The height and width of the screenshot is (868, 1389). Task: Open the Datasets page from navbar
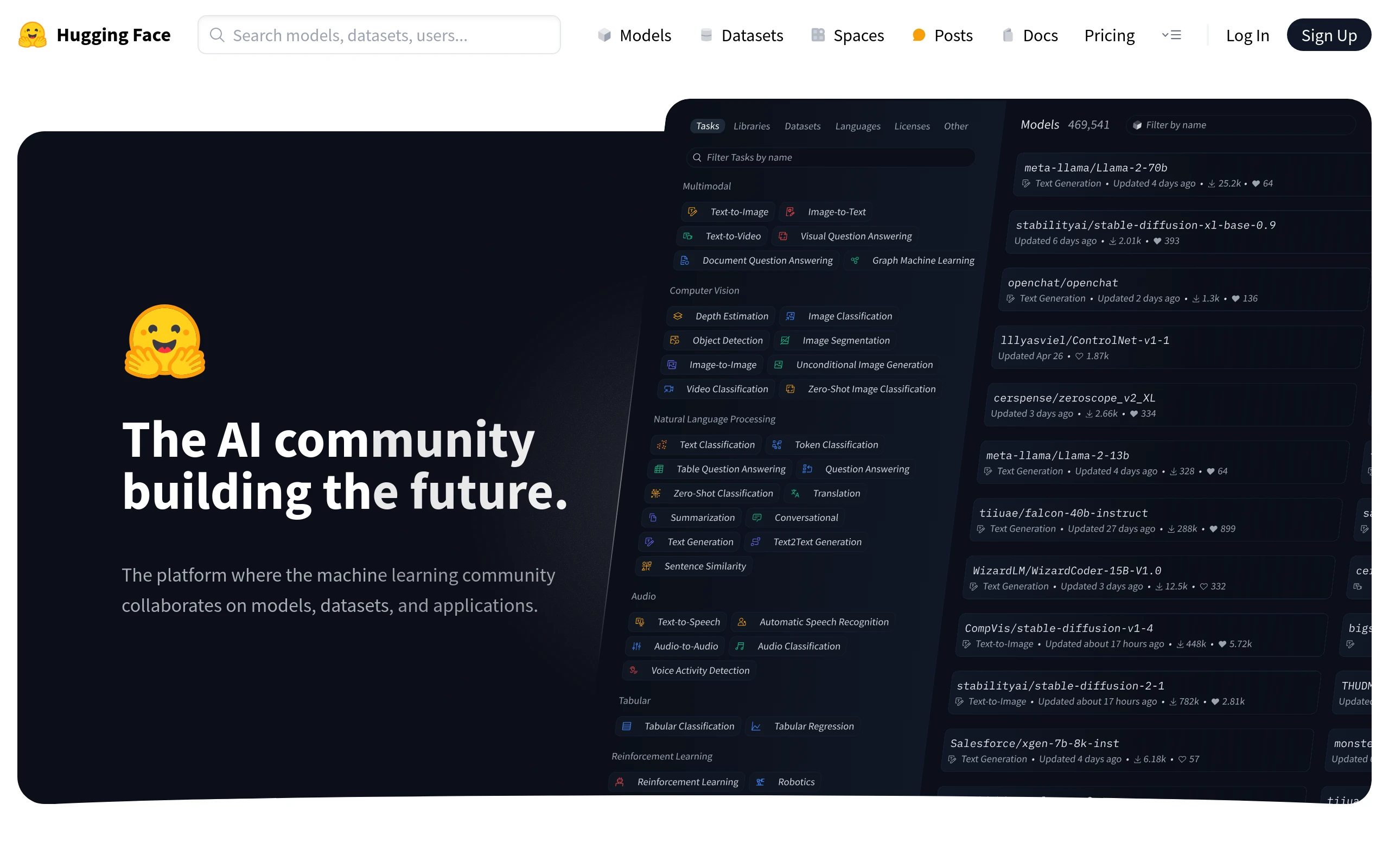(x=751, y=36)
